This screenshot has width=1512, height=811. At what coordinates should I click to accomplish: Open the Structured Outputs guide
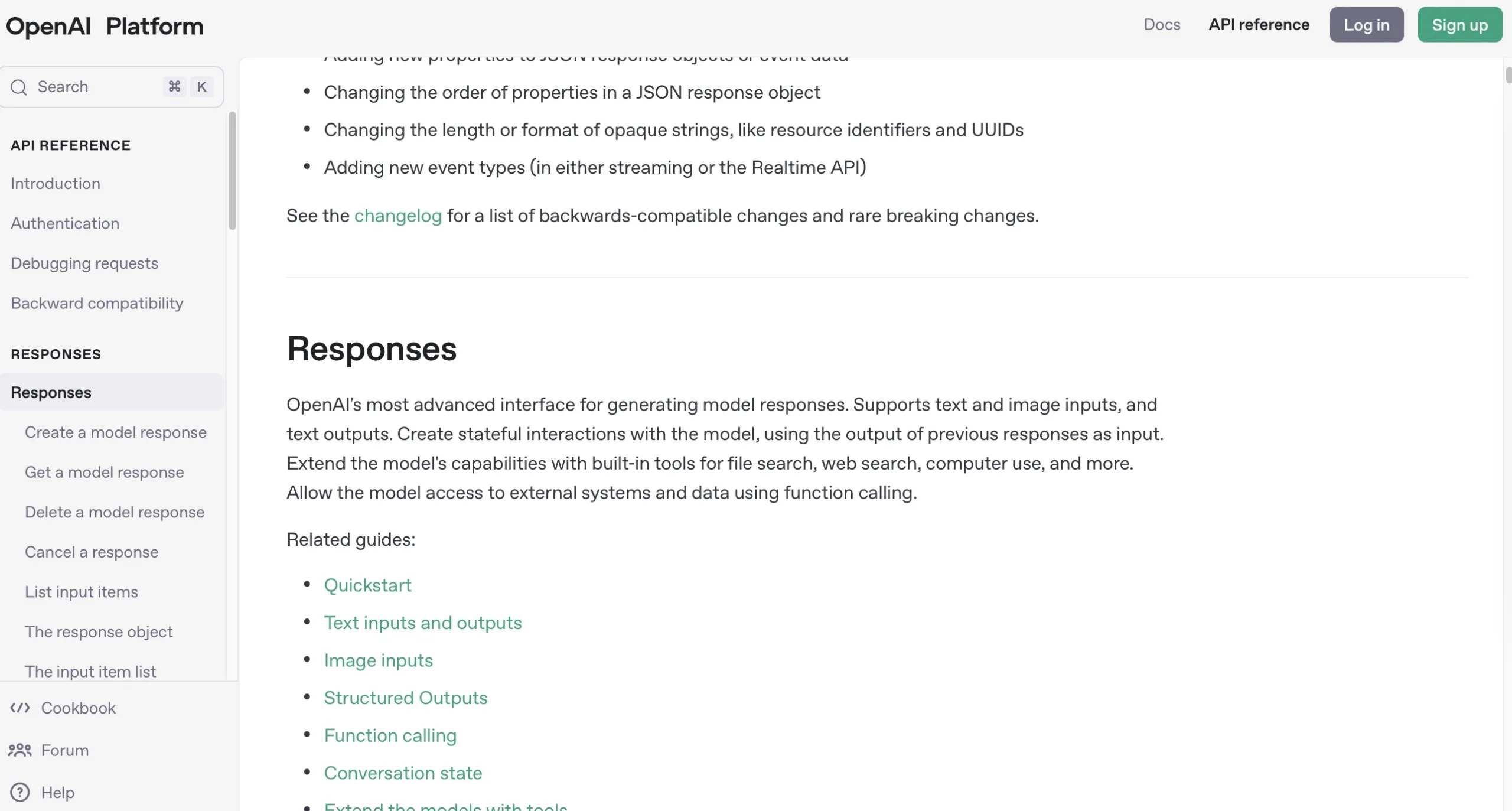406,698
